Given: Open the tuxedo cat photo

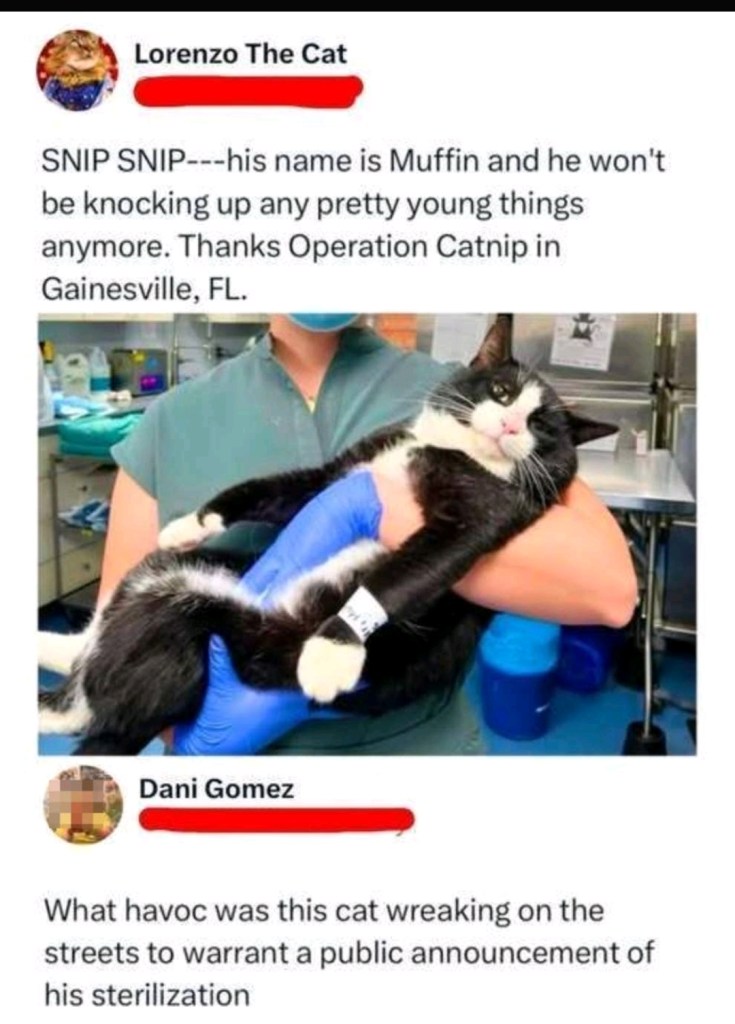Looking at the screenshot, I should click(x=367, y=534).
